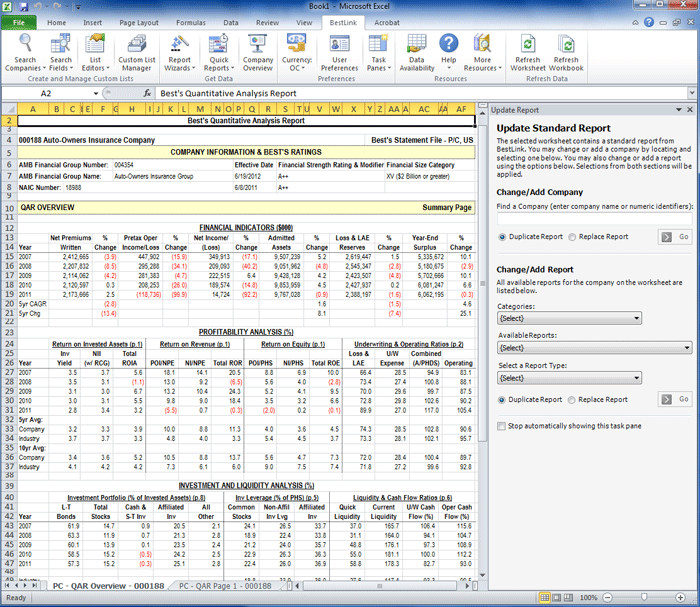700x607 pixels.
Task: Switch to Normal view in status bar
Action: pos(545,597)
